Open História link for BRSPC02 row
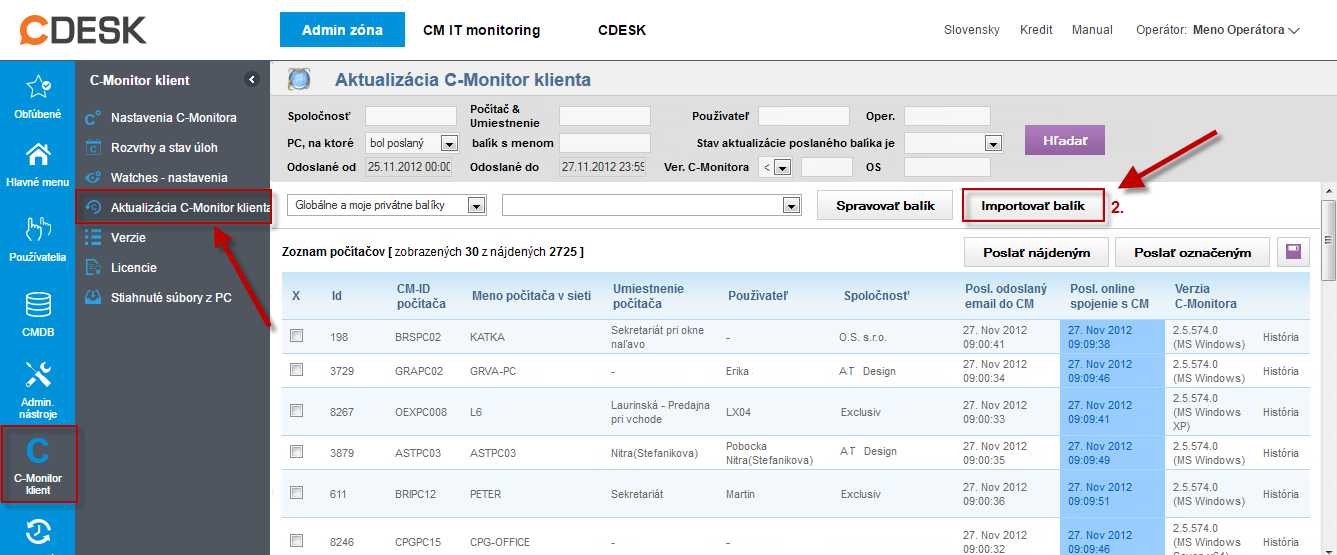The width and height of the screenshot is (1337, 555). tap(1280, 337)
